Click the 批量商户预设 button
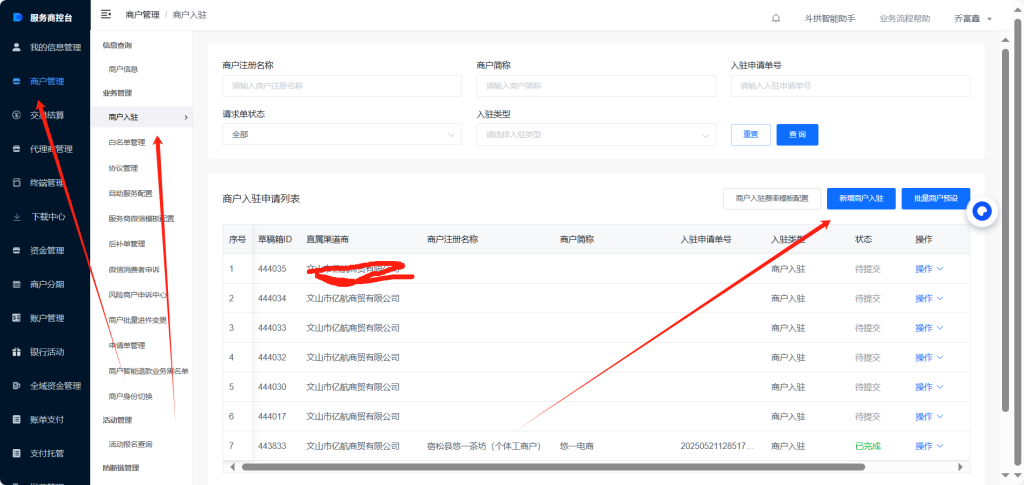The image size is (1024, 485). [936, 198]
